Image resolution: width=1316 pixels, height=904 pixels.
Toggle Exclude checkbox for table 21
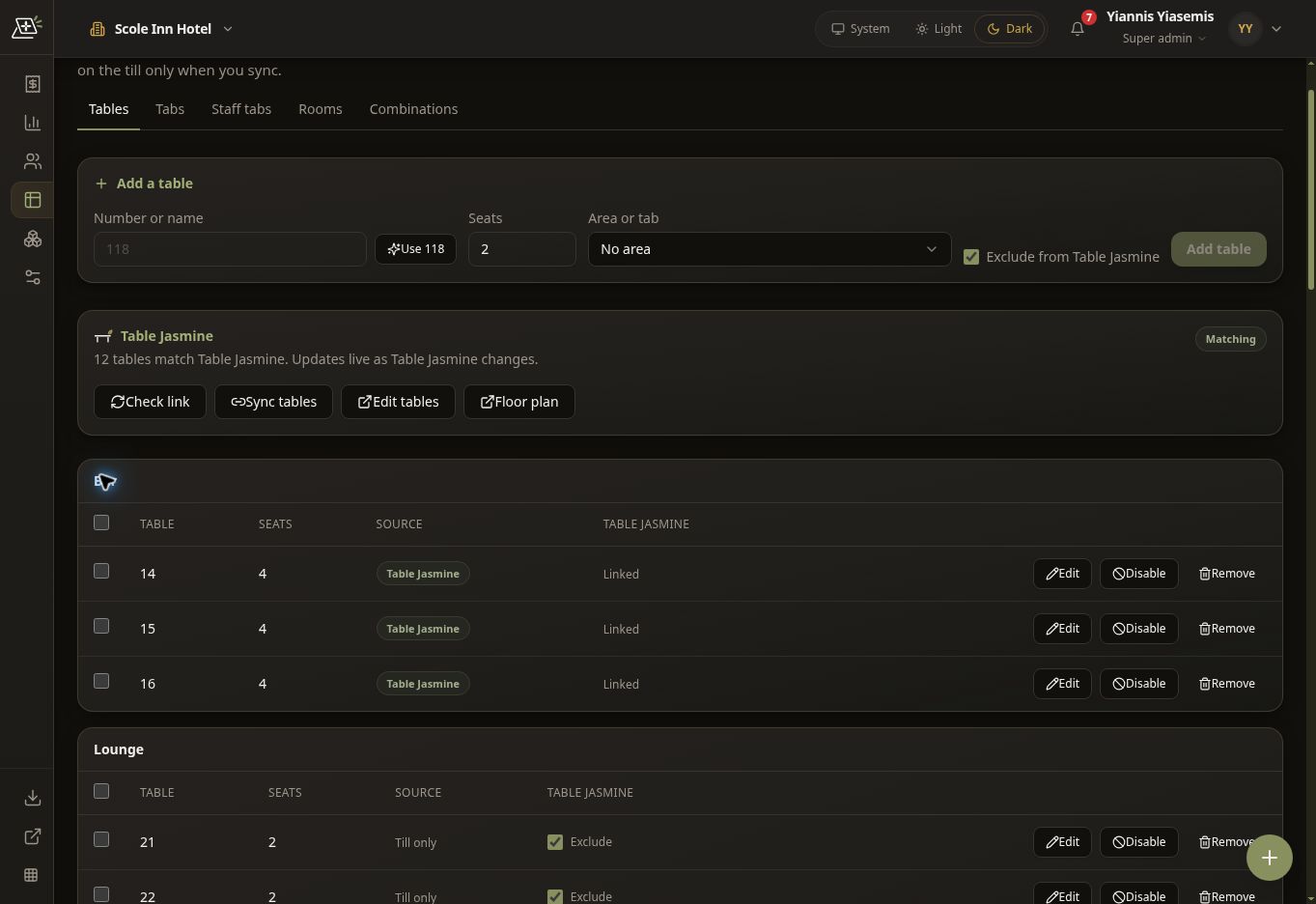555,842
